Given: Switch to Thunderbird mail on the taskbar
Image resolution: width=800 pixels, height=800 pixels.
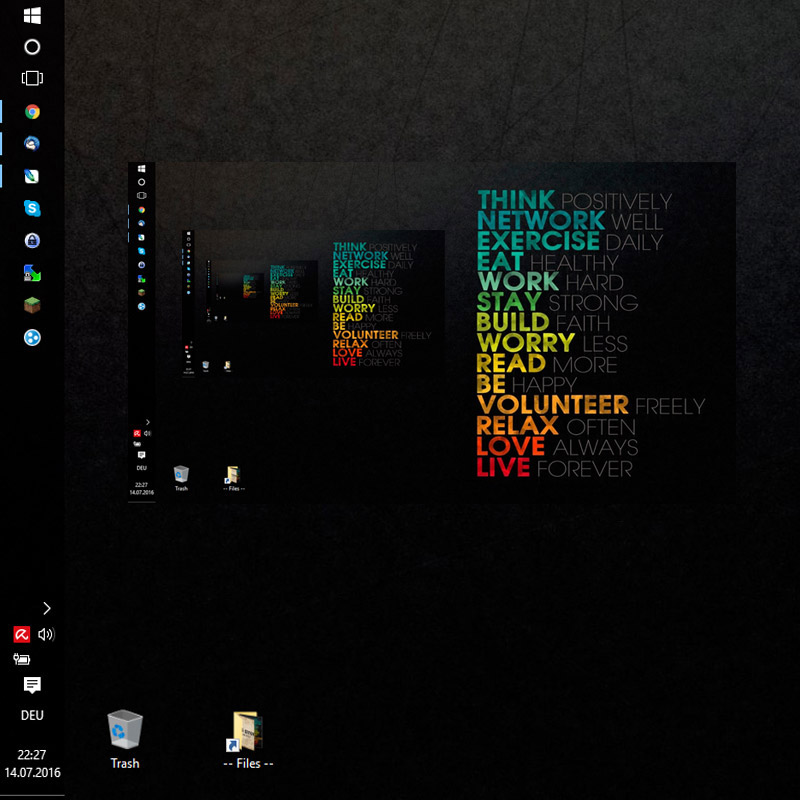Looking at the screenshot, I should pos(32,144).
